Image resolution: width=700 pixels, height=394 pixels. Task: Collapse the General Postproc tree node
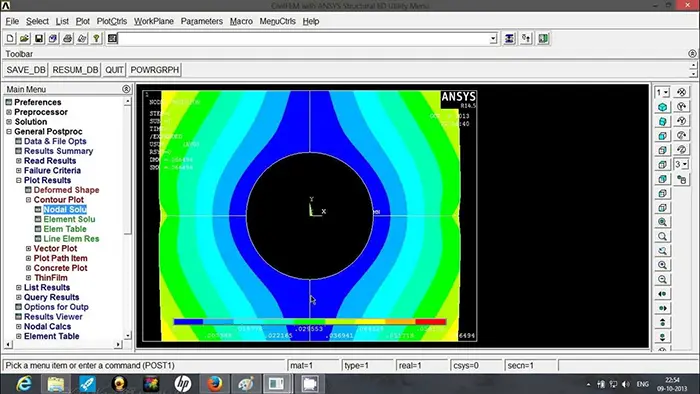coord(9,132)
